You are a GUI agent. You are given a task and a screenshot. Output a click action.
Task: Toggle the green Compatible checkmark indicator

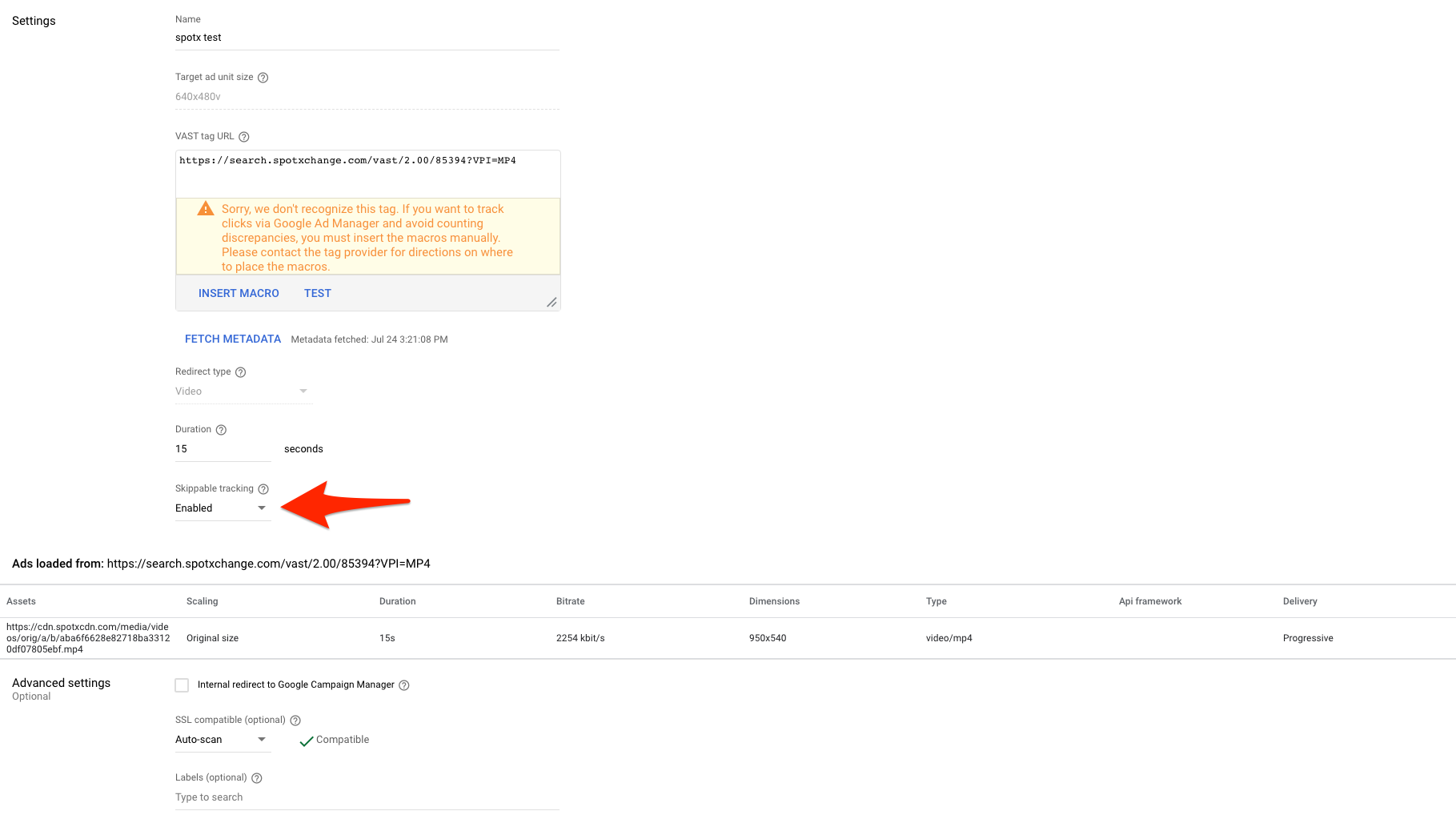(x=306, y=740)
